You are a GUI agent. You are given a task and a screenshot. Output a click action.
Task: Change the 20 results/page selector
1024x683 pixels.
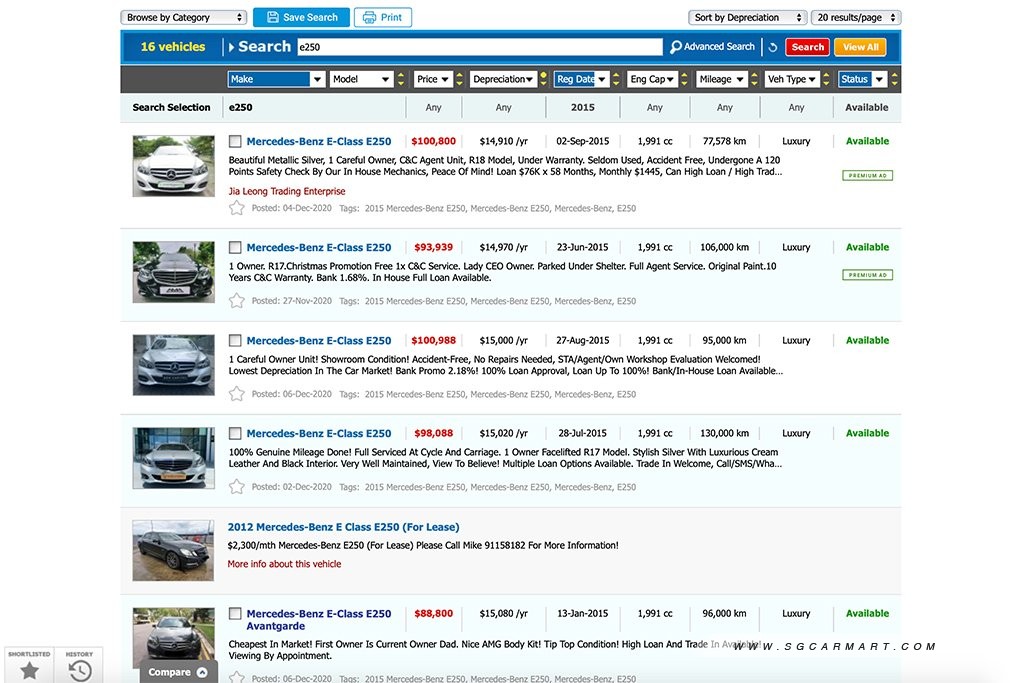coord(857,17)
